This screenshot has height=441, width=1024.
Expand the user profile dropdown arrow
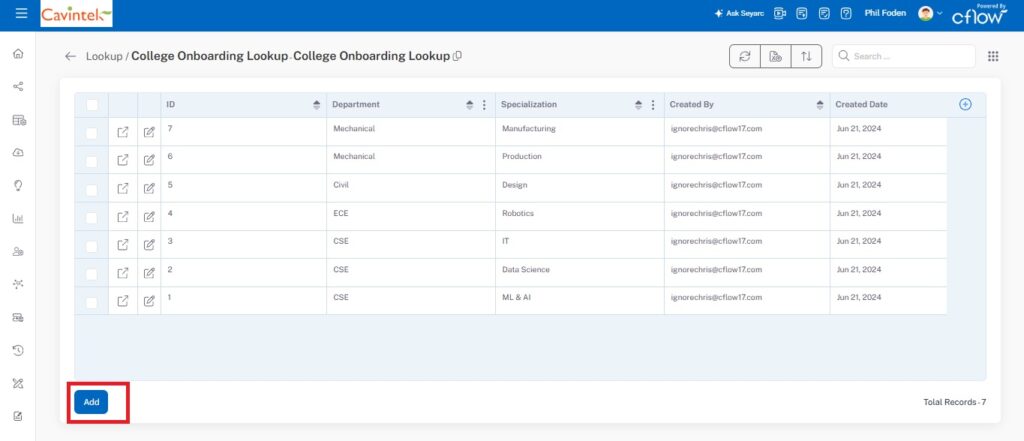[x=939, y=13]
